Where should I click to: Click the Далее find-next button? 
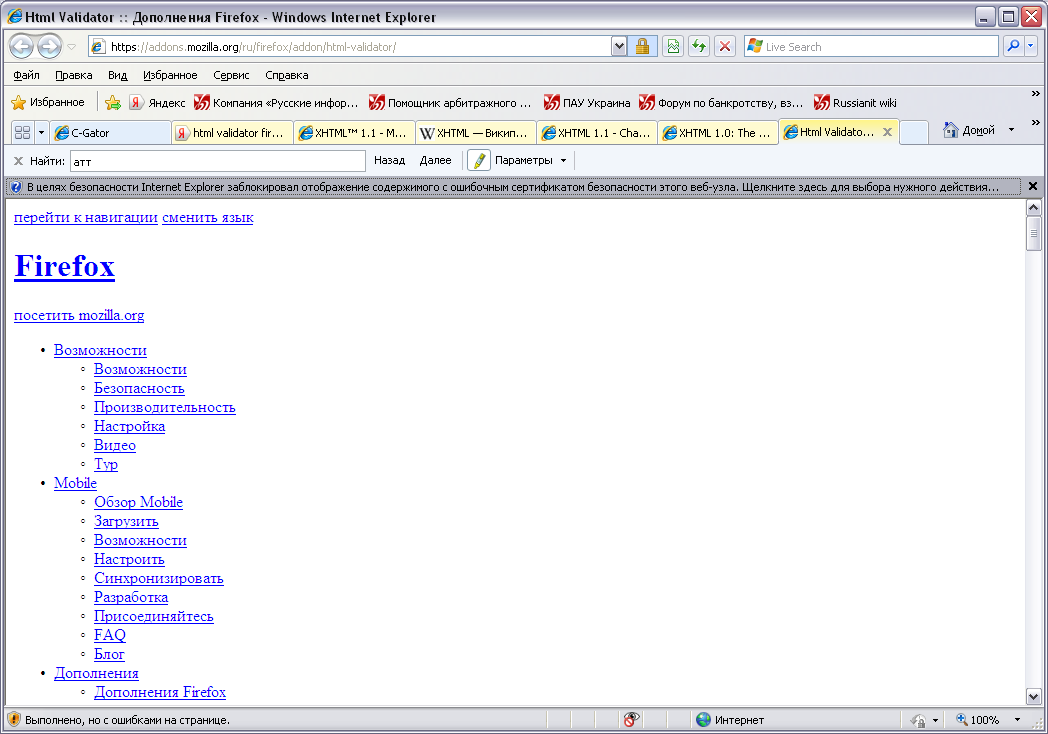pyautogui.click(x=435, y=160)
